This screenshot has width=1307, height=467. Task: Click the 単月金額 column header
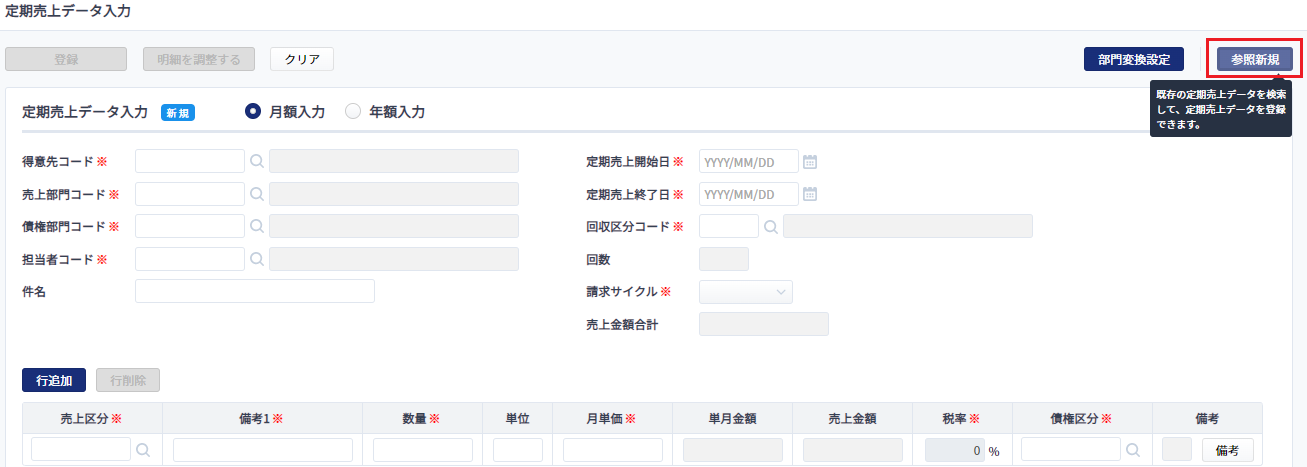pyautogui.click(x=732, y=420)
